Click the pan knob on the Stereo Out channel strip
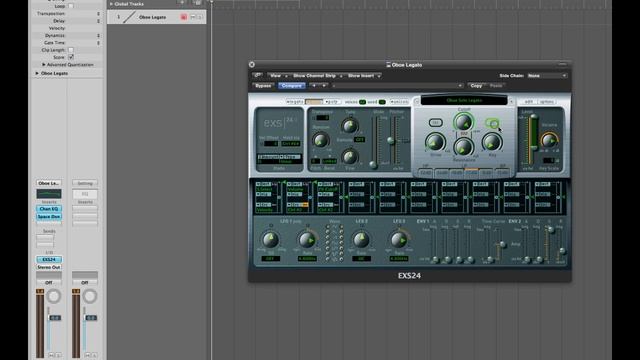This screenshot has height=360, width=640. coord(90,296)
